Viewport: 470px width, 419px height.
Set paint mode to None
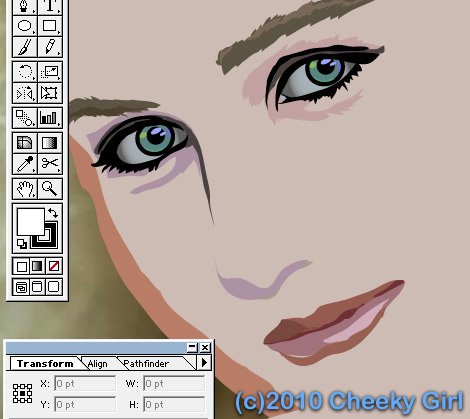(x=54, y=266)
